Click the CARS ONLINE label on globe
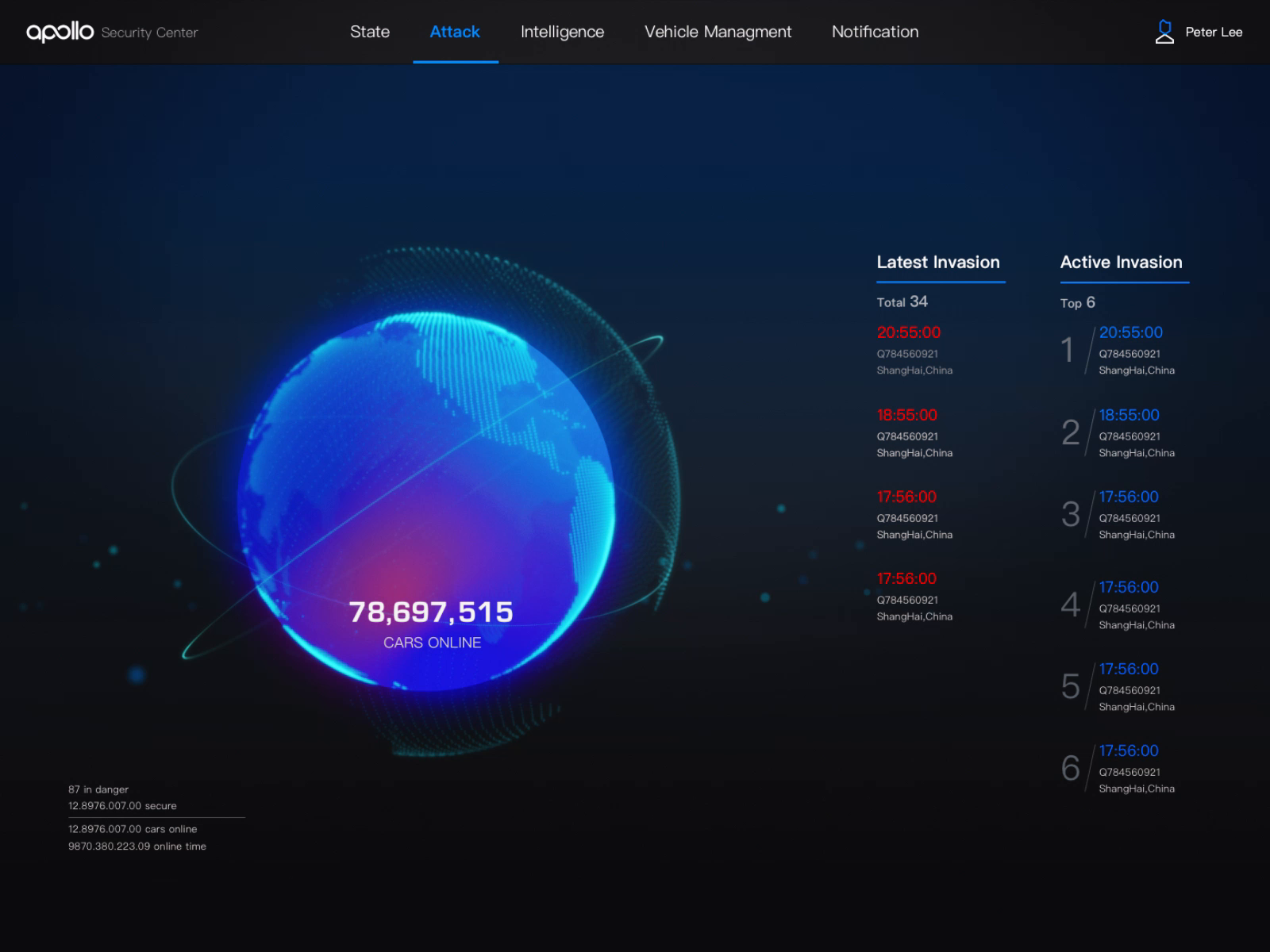Viewport: 1270px width, 952px height. [433, 643]
